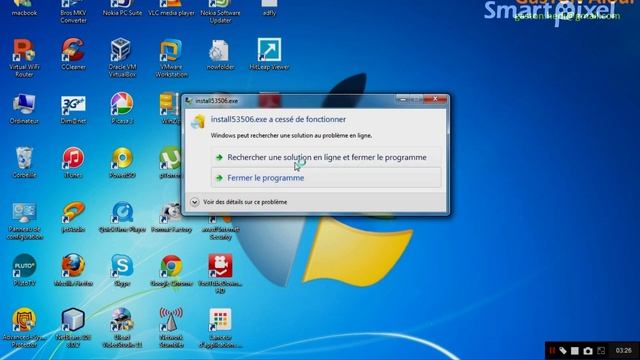
Task: Click the install53506.exe dialog title bar text
Action: coord(216,101)
